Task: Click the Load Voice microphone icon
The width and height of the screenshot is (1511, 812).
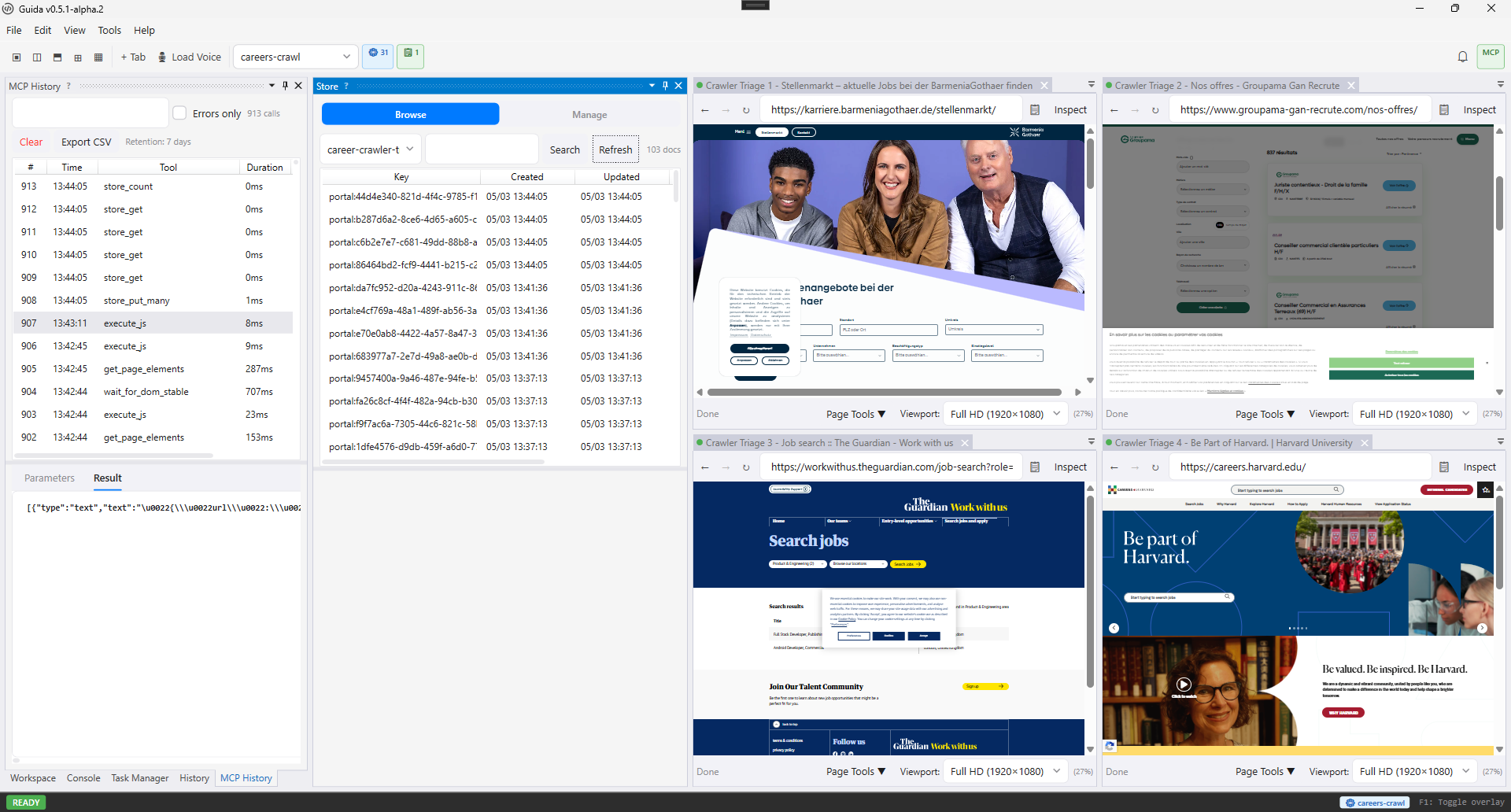Action: pyautogui.click(x=162, y=57)
